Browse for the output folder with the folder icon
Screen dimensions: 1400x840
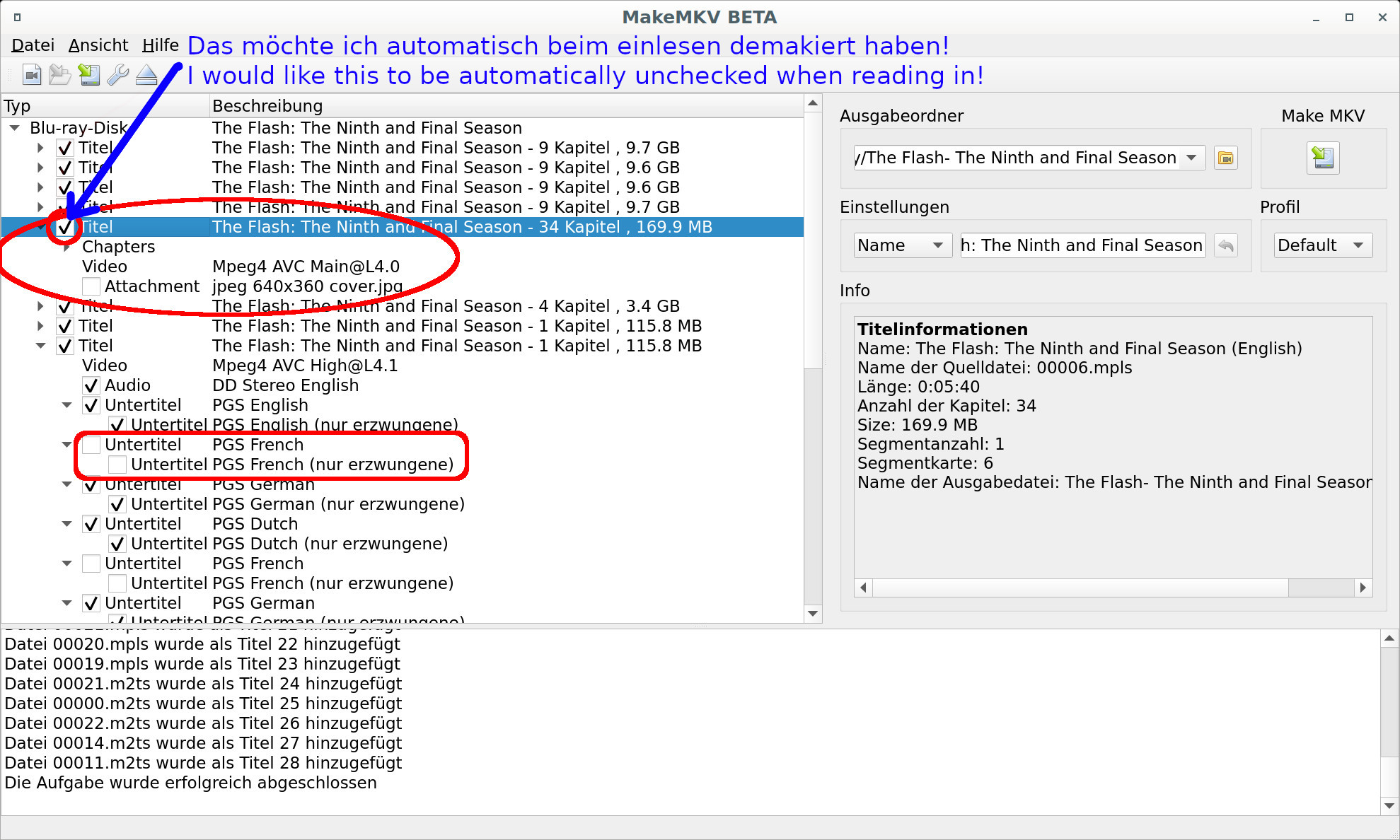1225,158
